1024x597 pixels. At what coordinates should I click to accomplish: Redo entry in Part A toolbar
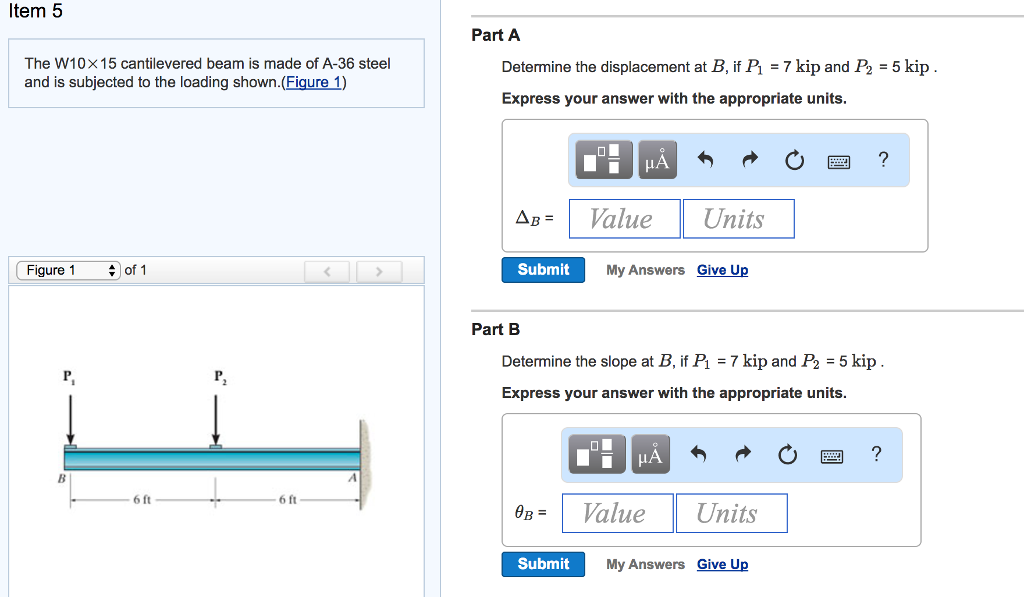click(x=750, y=159)
